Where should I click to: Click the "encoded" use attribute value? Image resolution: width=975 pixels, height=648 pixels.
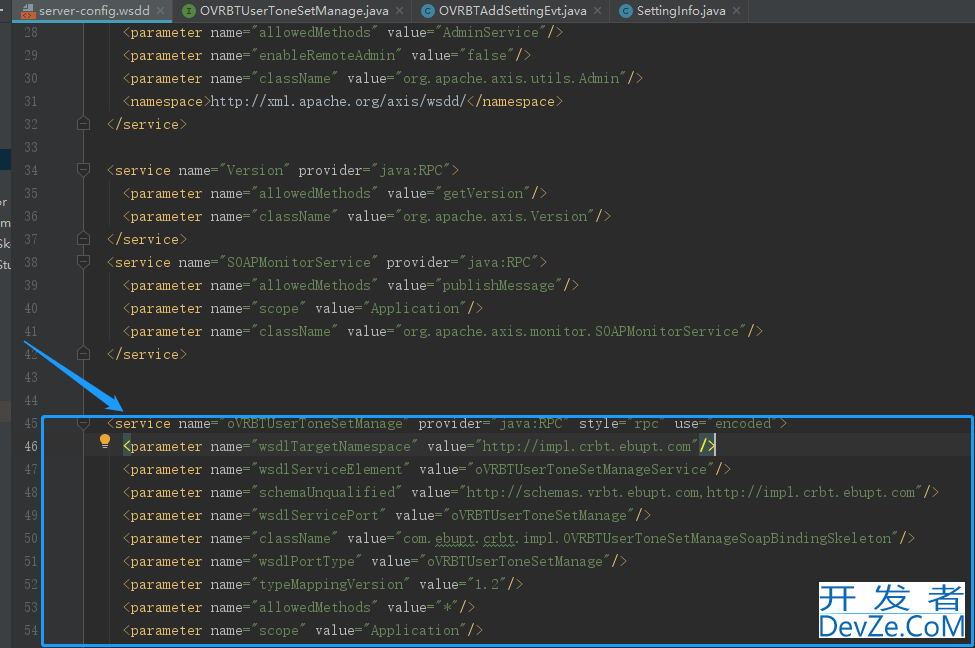tap(743, 424)
